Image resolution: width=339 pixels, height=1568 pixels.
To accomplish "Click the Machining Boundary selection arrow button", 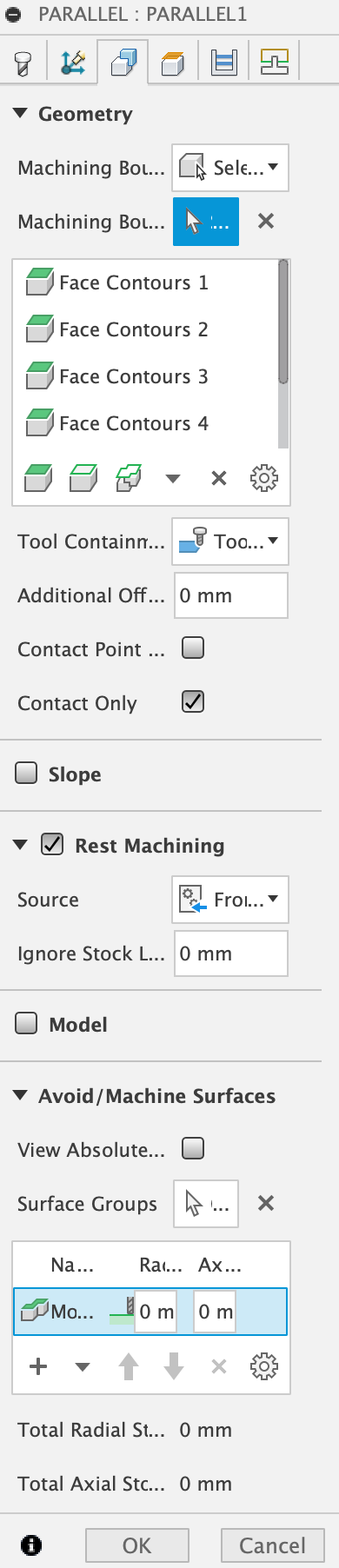I will point(206,222).
